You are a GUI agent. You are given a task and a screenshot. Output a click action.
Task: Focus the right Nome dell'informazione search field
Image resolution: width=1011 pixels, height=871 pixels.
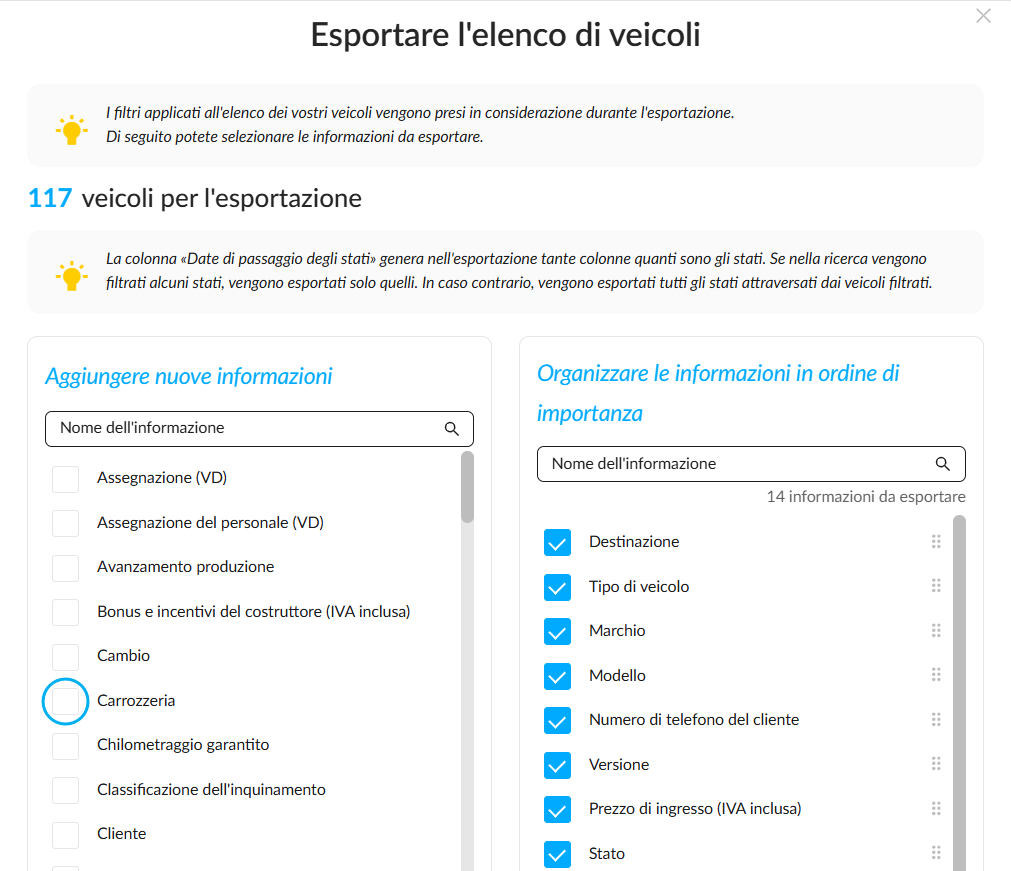point(751,464)
